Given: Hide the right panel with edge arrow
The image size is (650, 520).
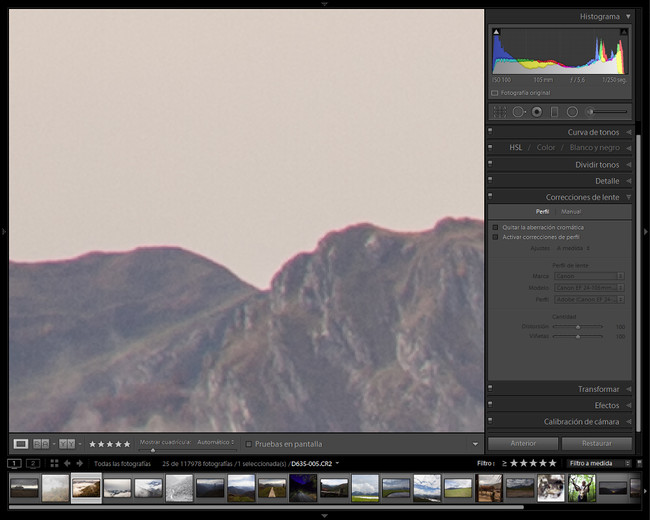Looking at the screenshot, I should point(646,231).
